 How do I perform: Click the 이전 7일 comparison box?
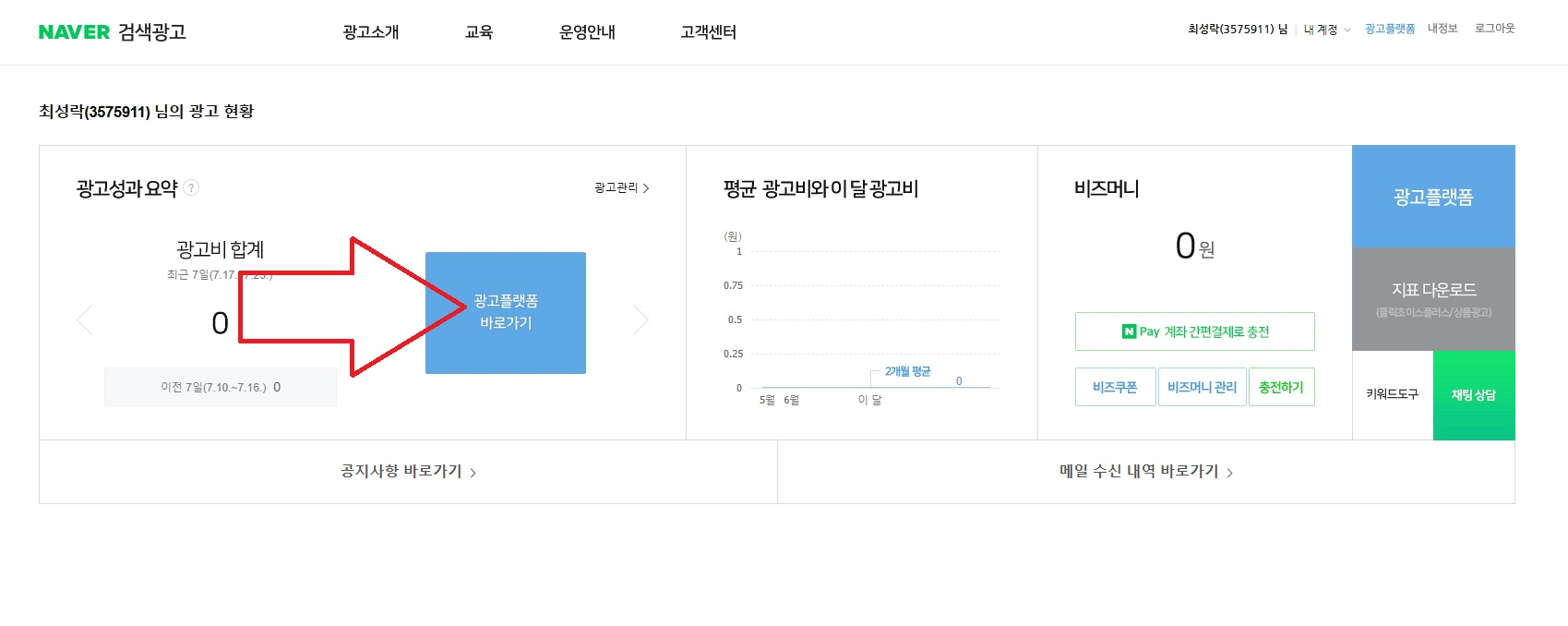(221, 387)
